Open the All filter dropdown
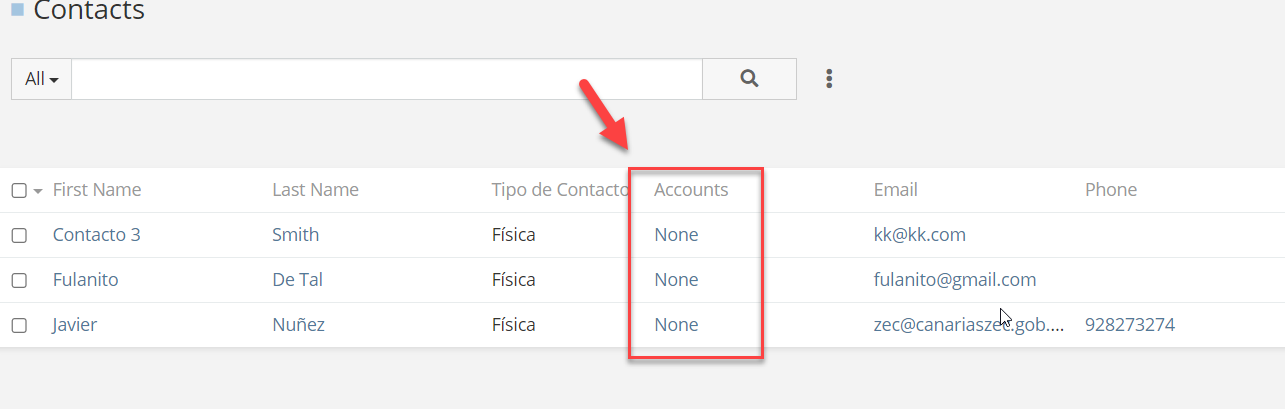This screenshot has height=409, width=1285. point(41,79)
